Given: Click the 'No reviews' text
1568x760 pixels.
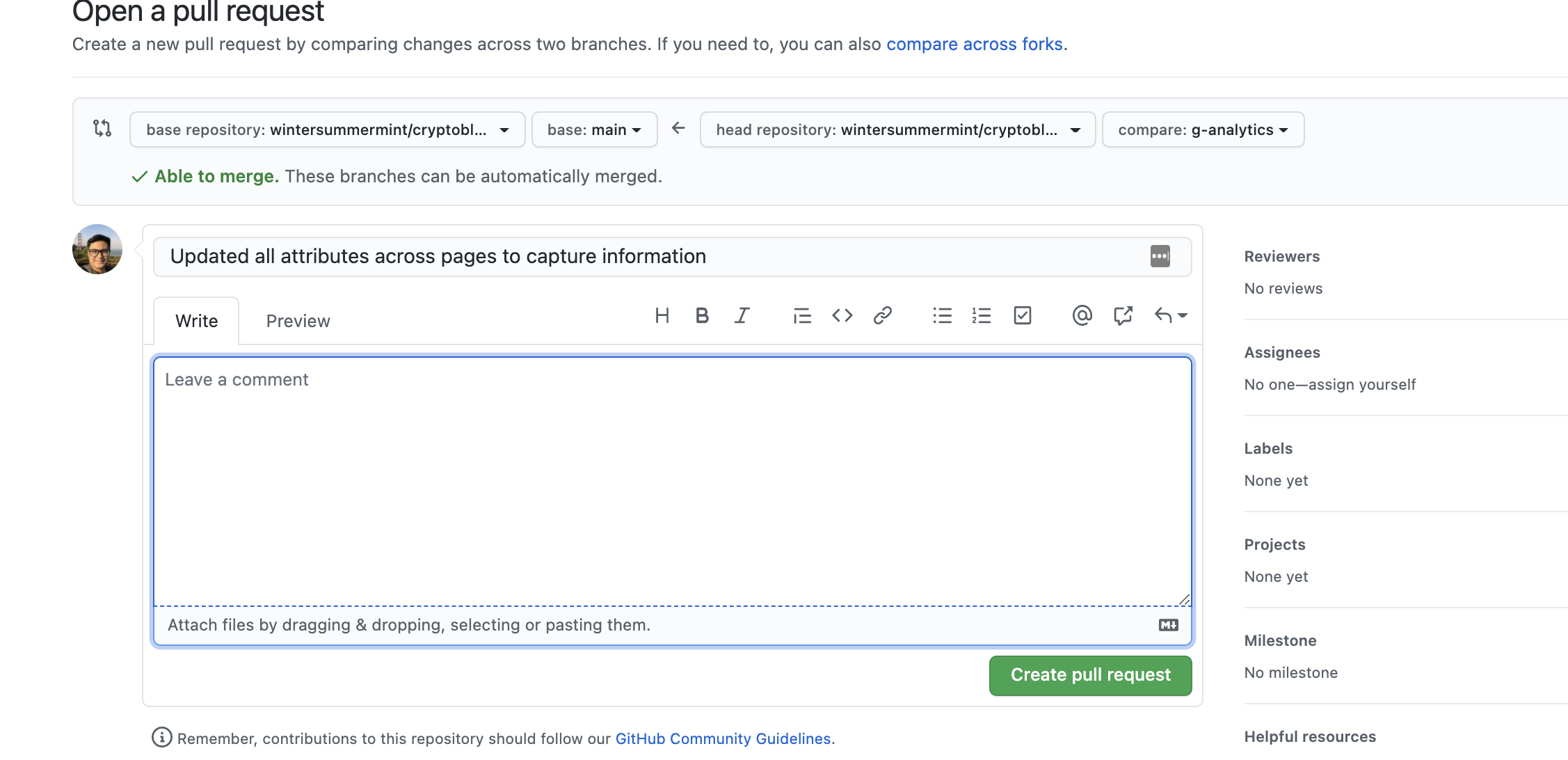Looking at the screenshot, I should (1283, 288).
